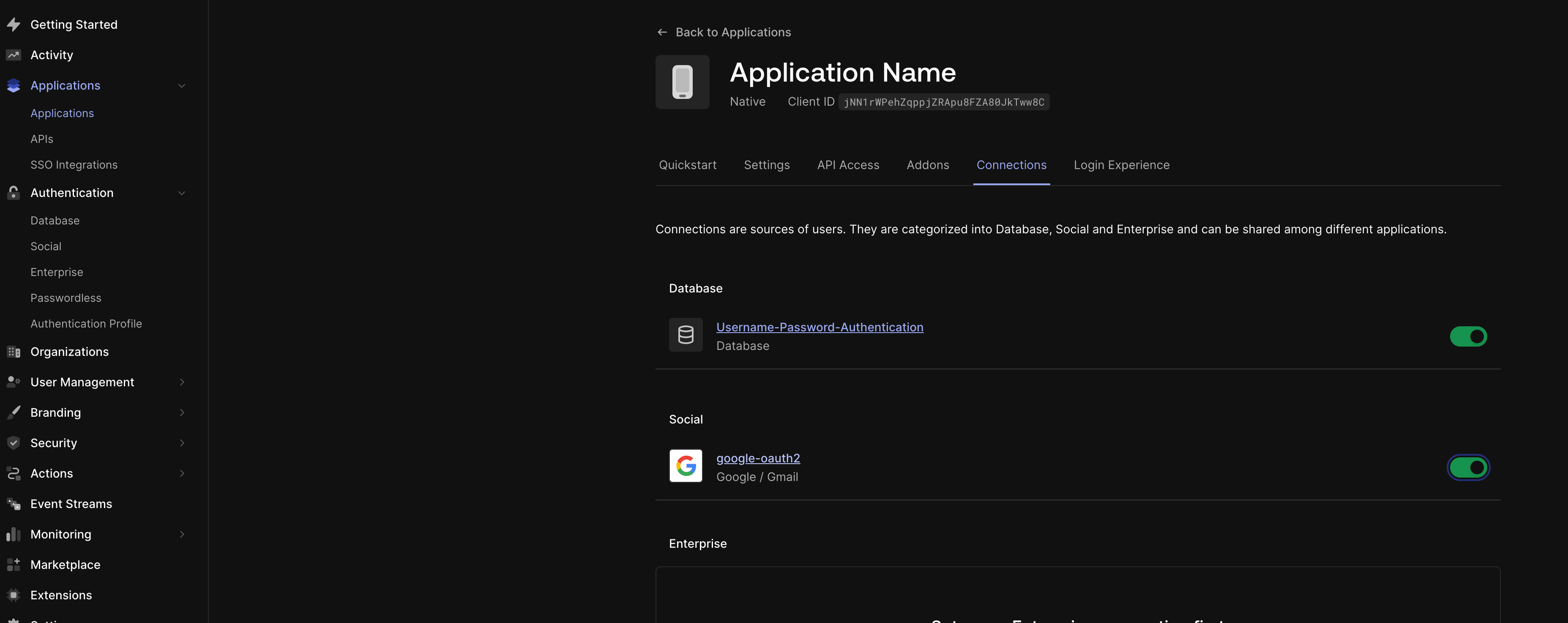1568x623 pixels.
Task: Expand the Security chevron
Action: pos(181,443)
